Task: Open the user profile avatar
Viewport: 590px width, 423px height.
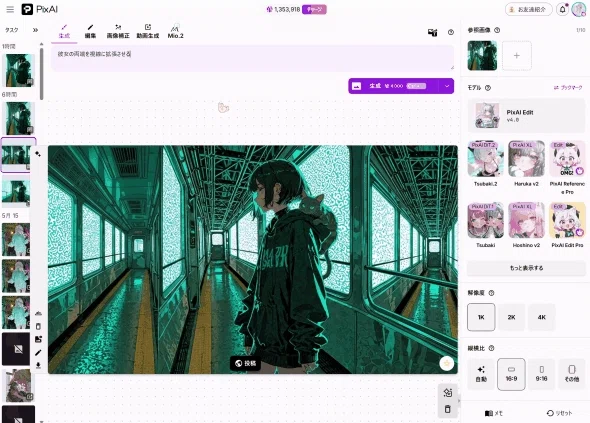Action: [x=578, y=9]
